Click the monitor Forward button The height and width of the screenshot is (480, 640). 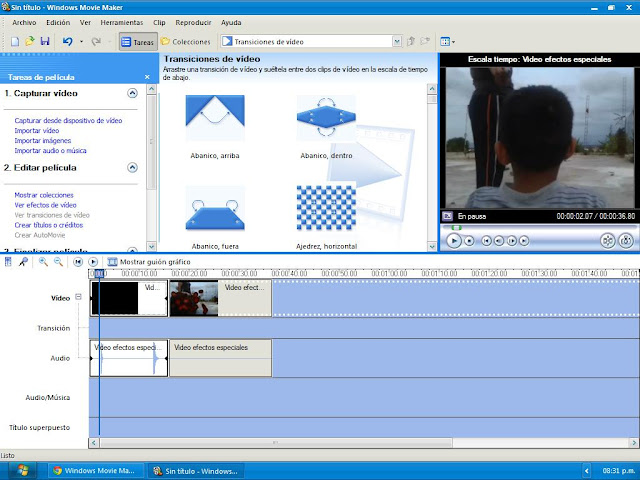point(524,241)
